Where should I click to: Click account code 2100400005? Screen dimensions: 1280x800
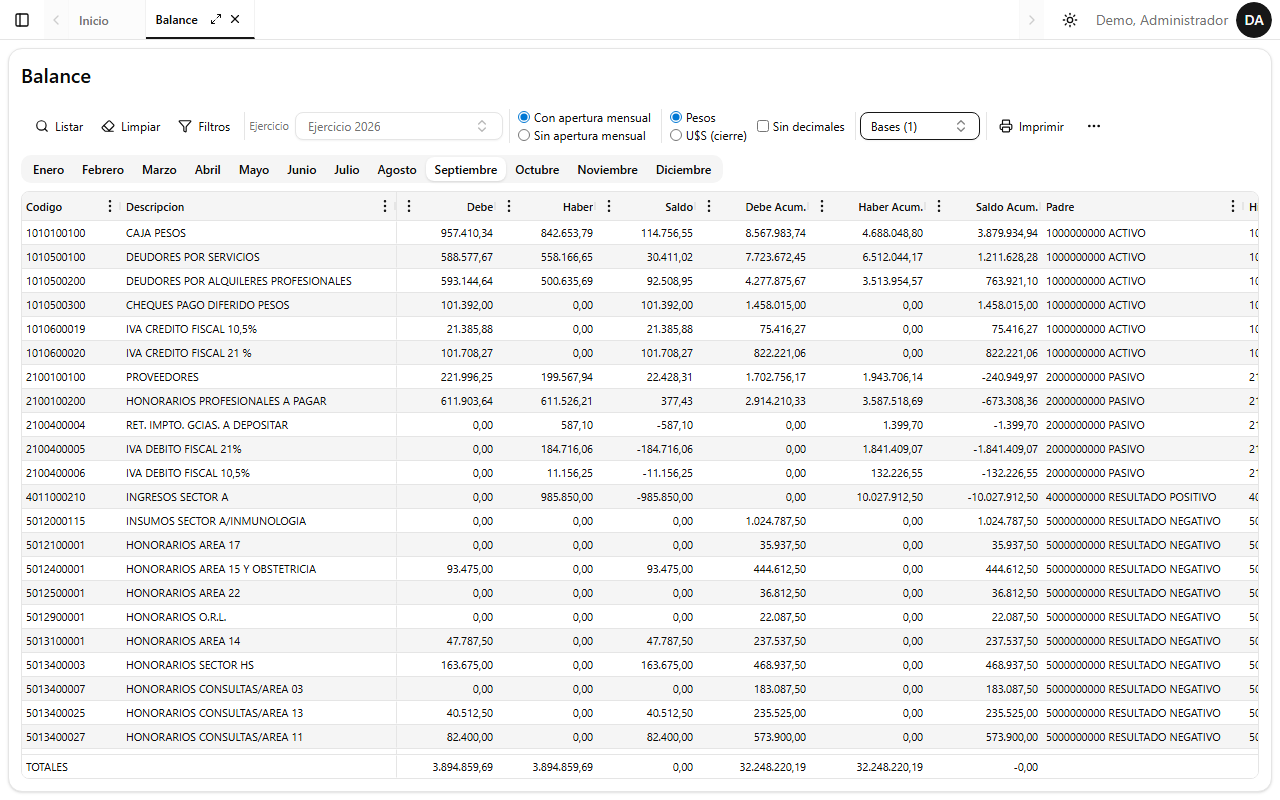[56, 449]
